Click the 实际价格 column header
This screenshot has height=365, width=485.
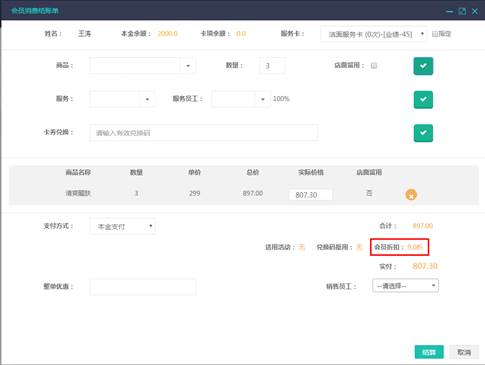click(x=311, y=172)
